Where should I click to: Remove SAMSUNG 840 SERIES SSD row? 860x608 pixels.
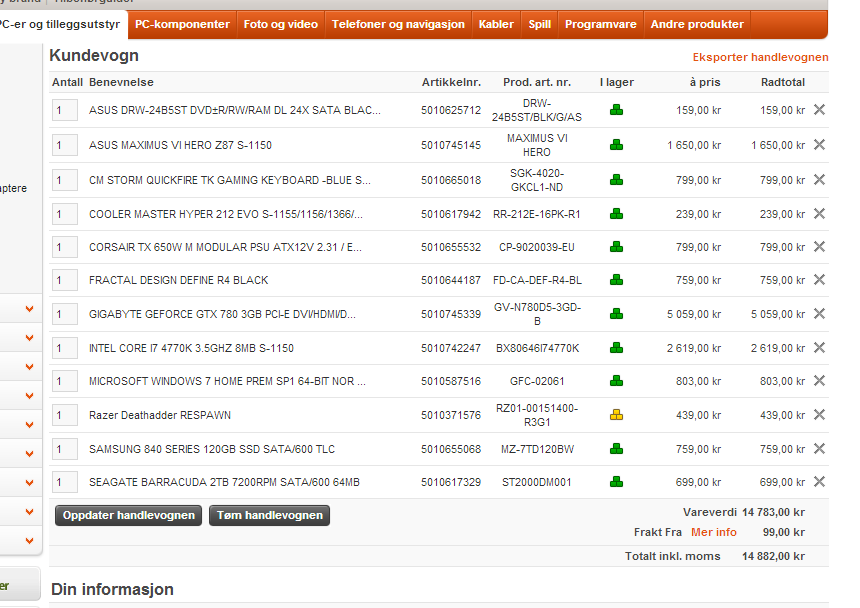(819, 448)
